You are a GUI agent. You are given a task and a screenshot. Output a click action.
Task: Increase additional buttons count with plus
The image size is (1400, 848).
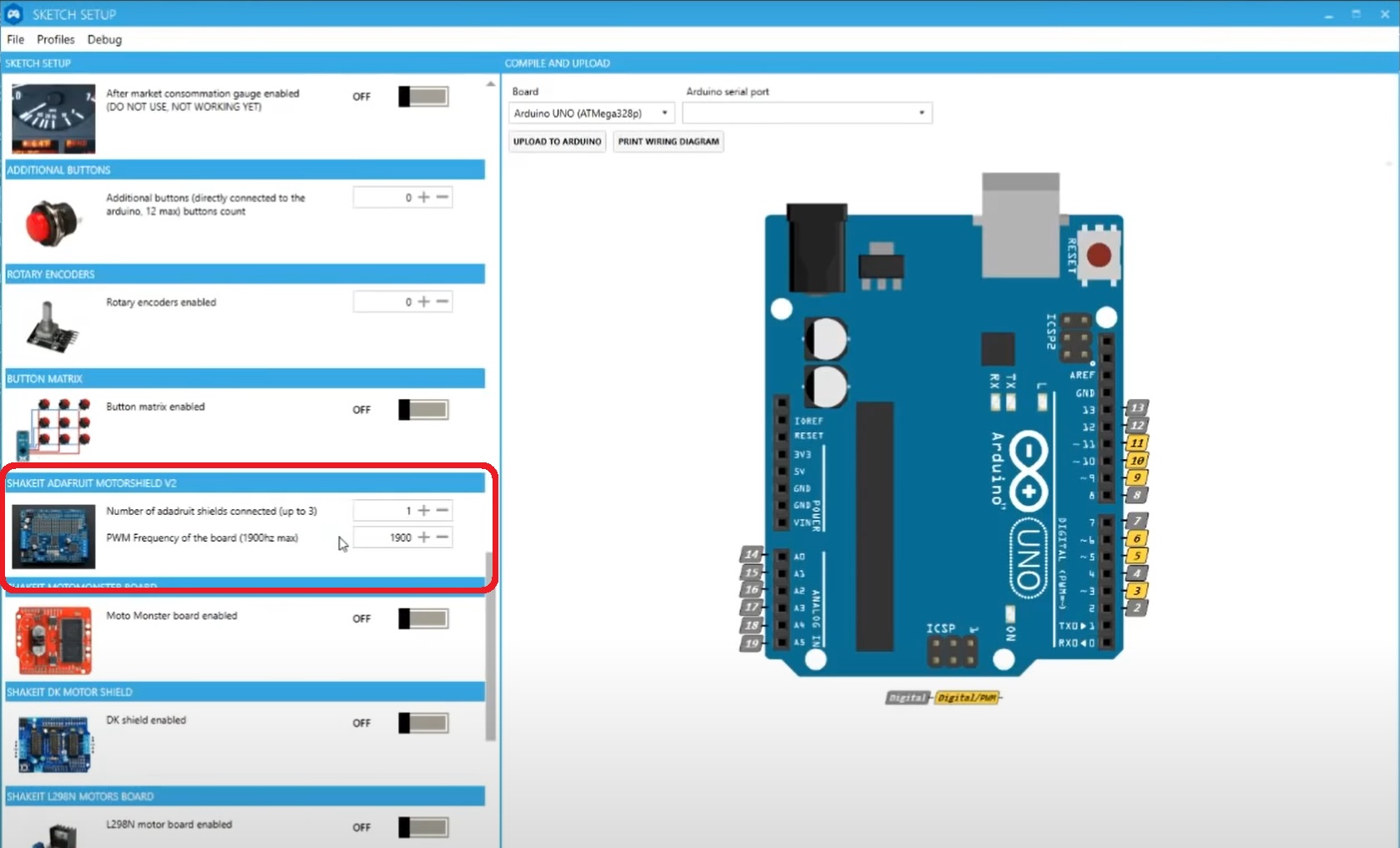(x=424, y=197)
